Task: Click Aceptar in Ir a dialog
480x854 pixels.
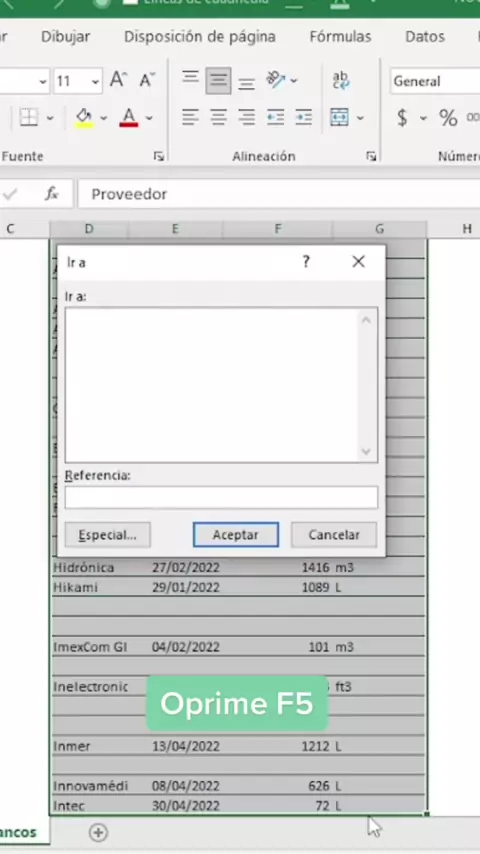Action: pos(235,535)
